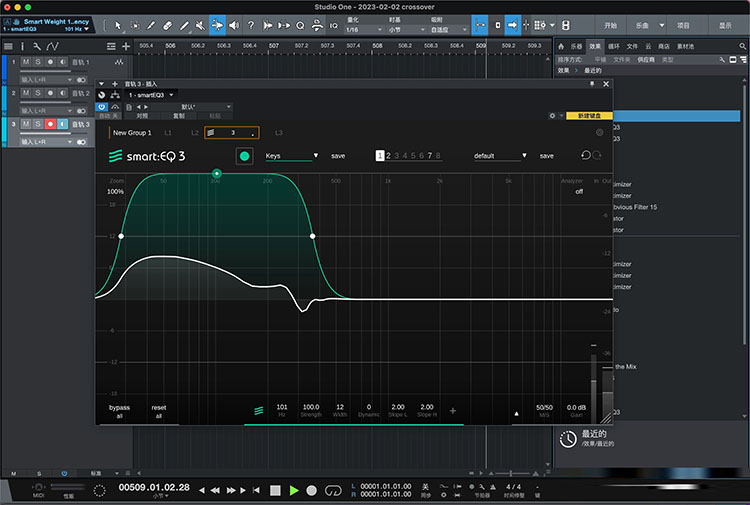Start playback with green play button
750x505 pixels.
(294, 490)
